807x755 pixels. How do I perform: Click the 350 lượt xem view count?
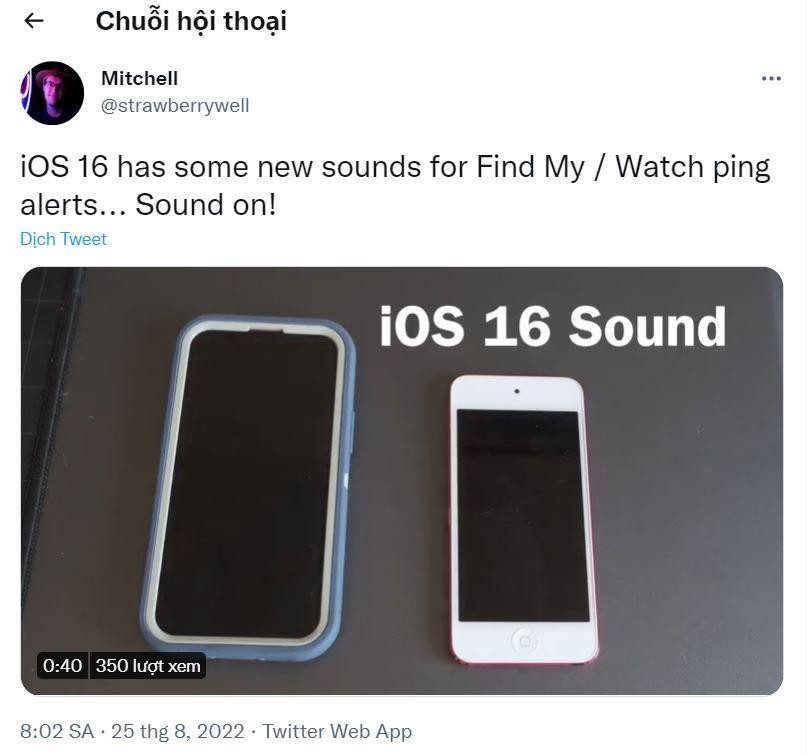148,665
